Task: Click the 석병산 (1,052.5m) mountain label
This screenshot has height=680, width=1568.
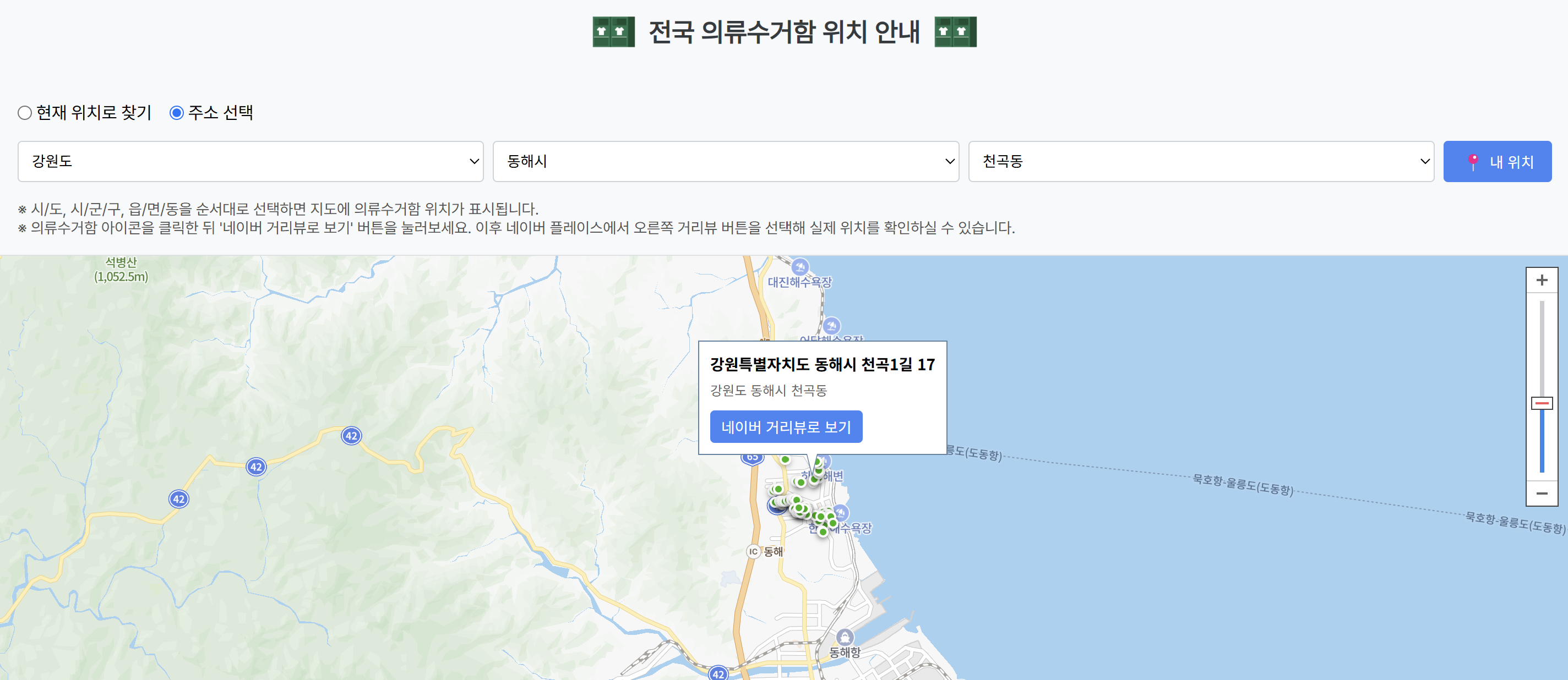Action: [121, 270]
